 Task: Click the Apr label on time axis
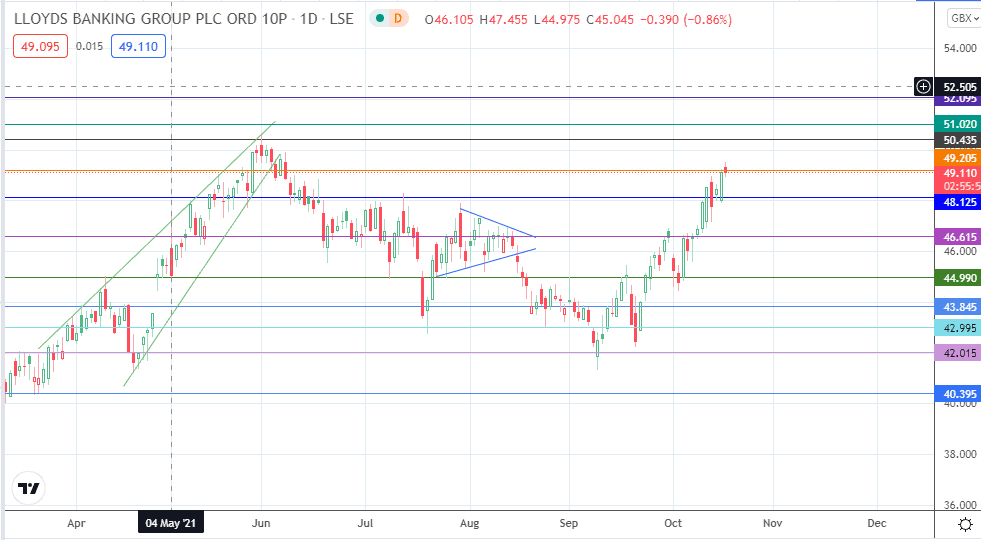[76, 523]
